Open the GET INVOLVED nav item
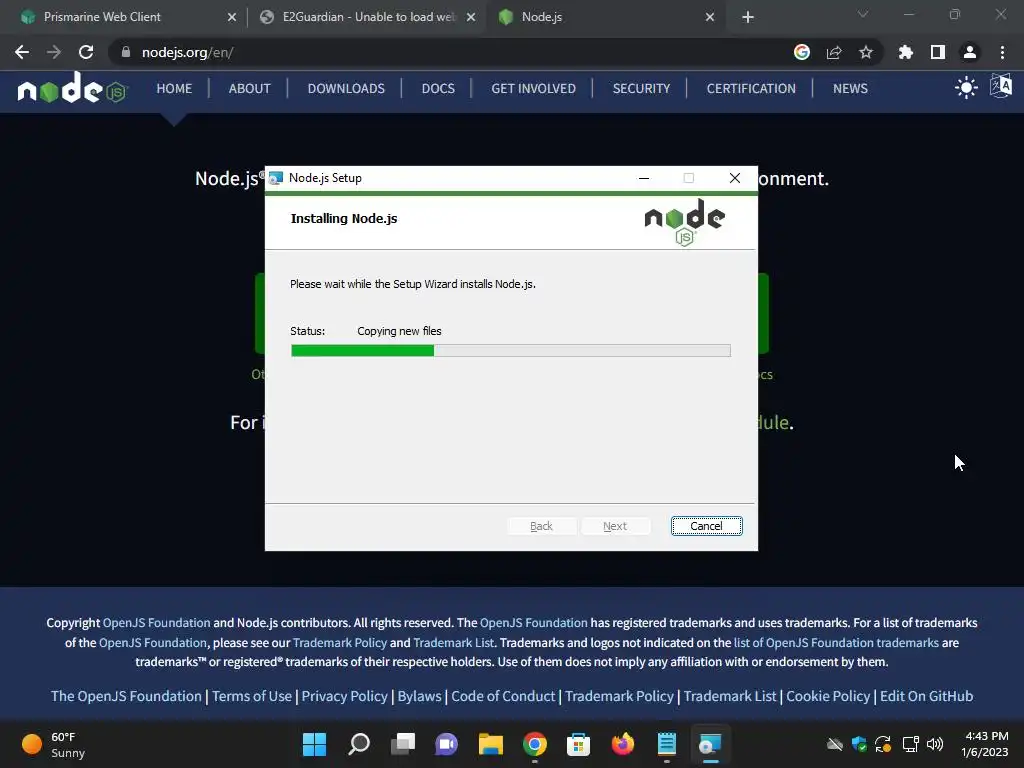The height and width of the screenshot is (768, 1024). [534, 88]
